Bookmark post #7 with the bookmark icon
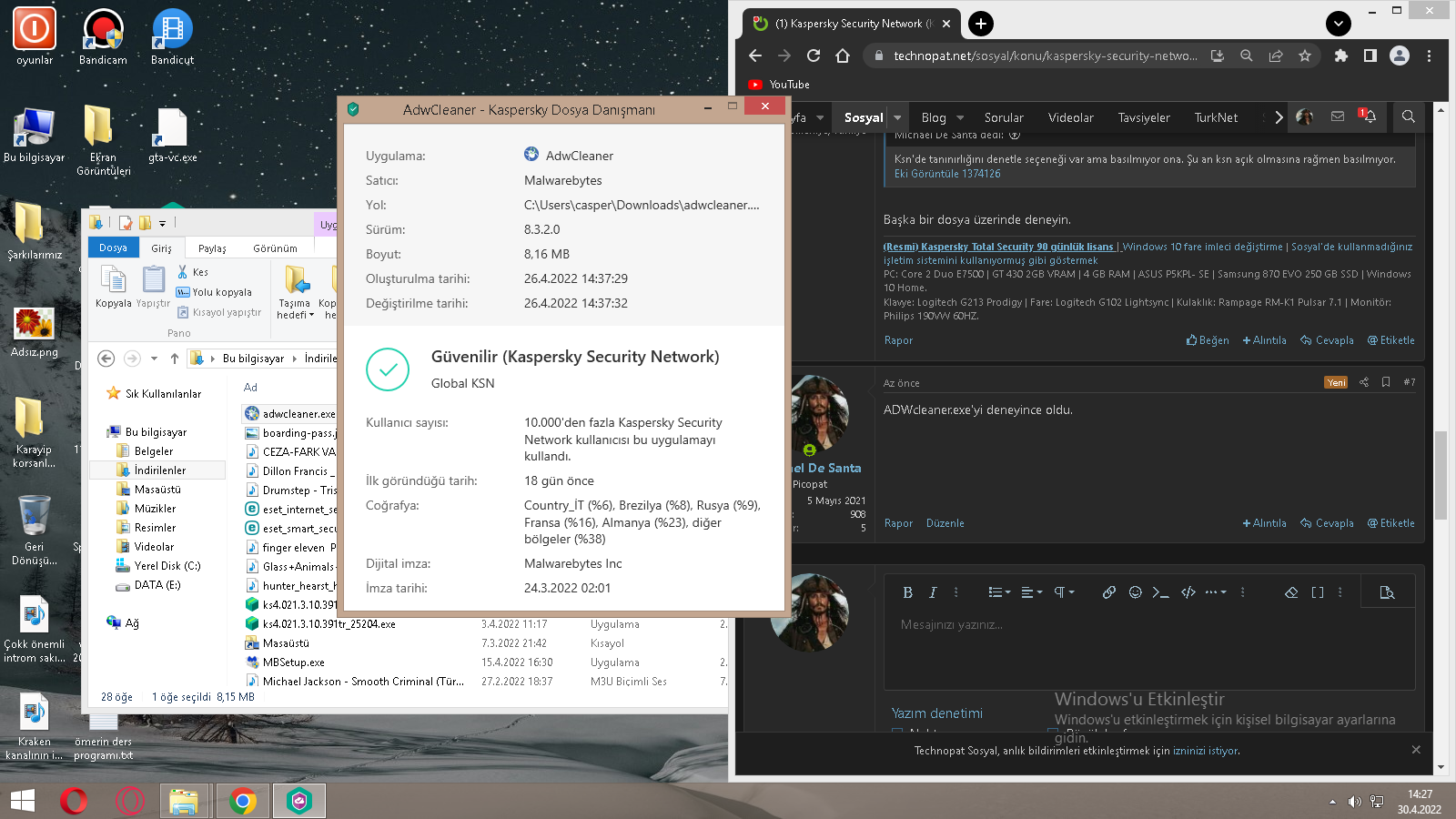The width and height of the screenshot is (1456, 819). (x=1386, y=382)
